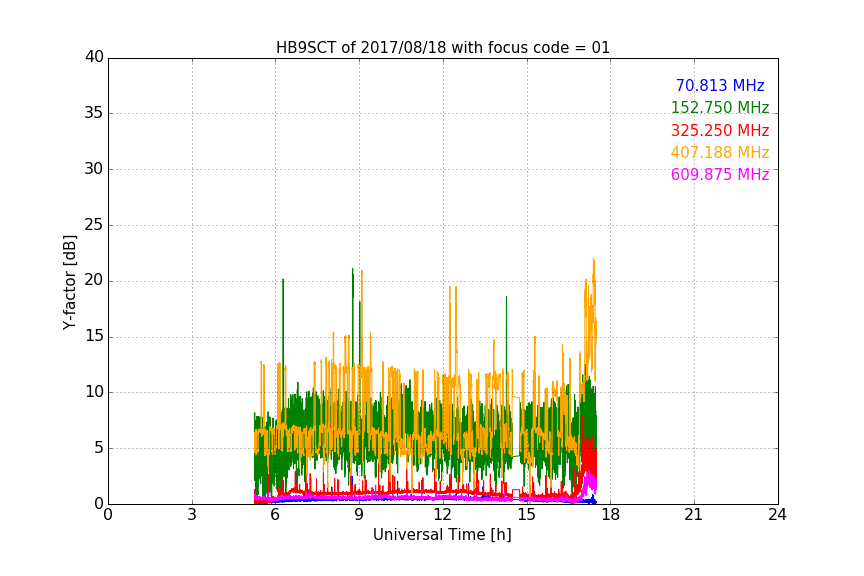Click the y-axis tick label 35

(x=94, y=113)
